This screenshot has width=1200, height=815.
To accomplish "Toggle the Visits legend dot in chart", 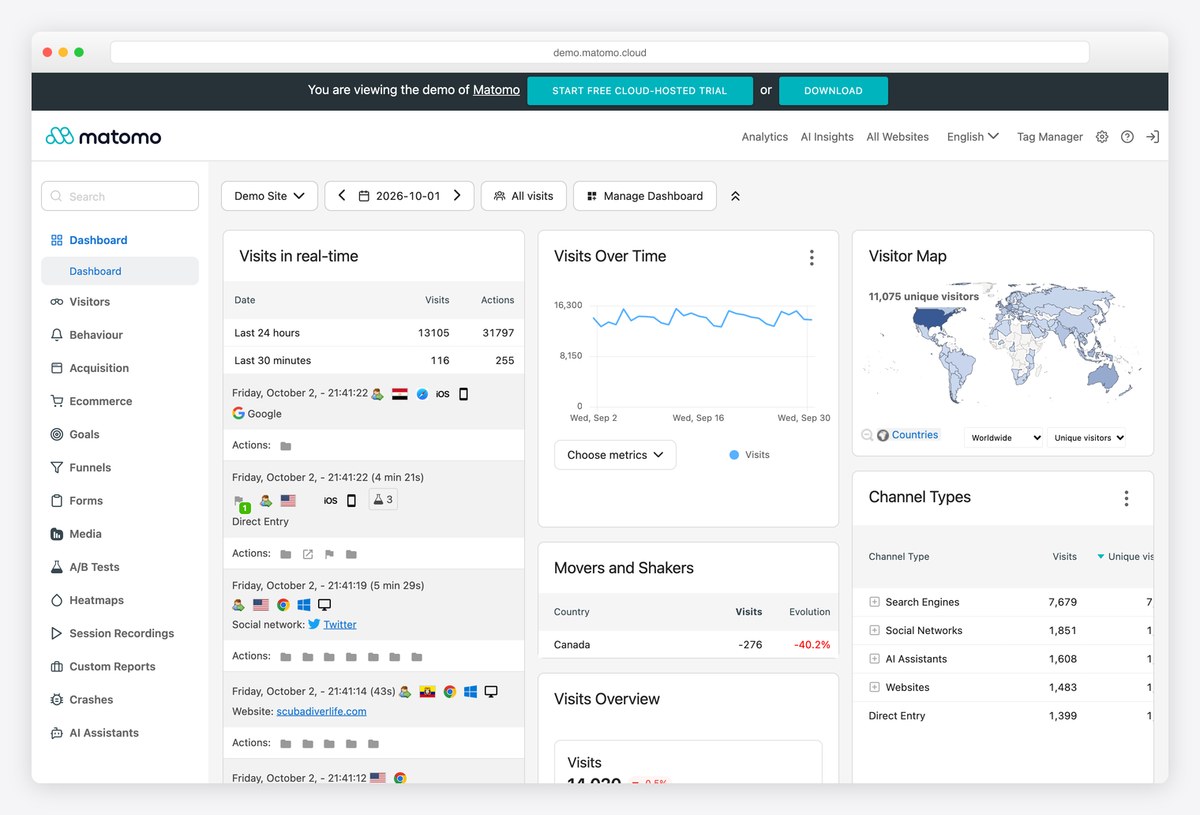I will click(734, 455).
